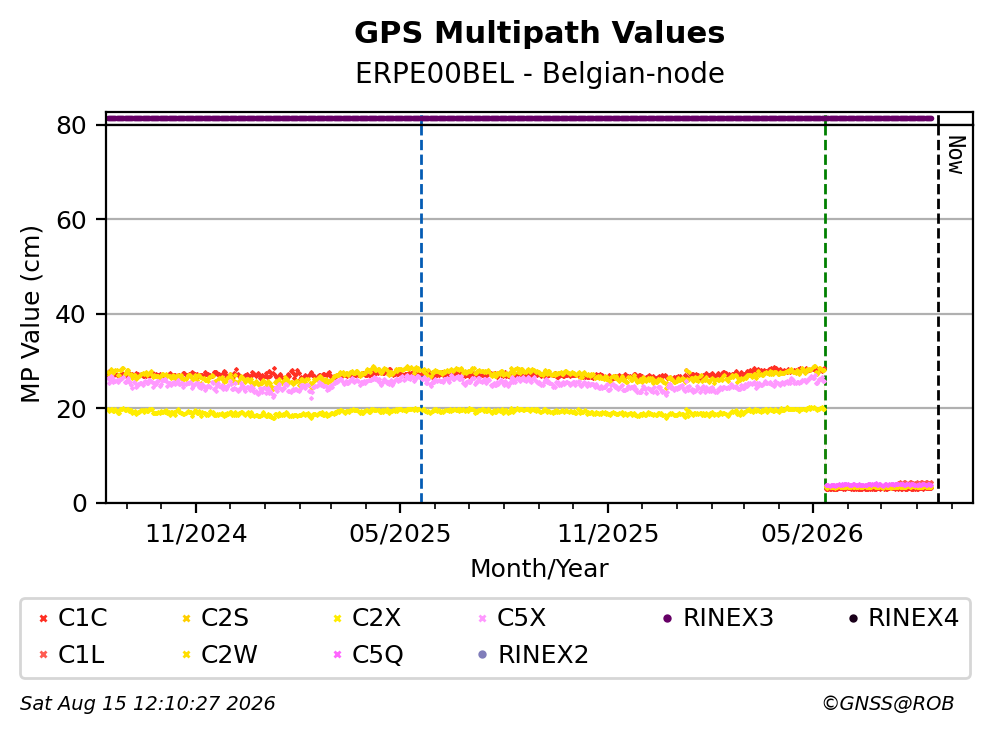This screenshot has height=734, width=992.
Task: Click the C5X pink legend marker
Action: click(x=483, y=618)
